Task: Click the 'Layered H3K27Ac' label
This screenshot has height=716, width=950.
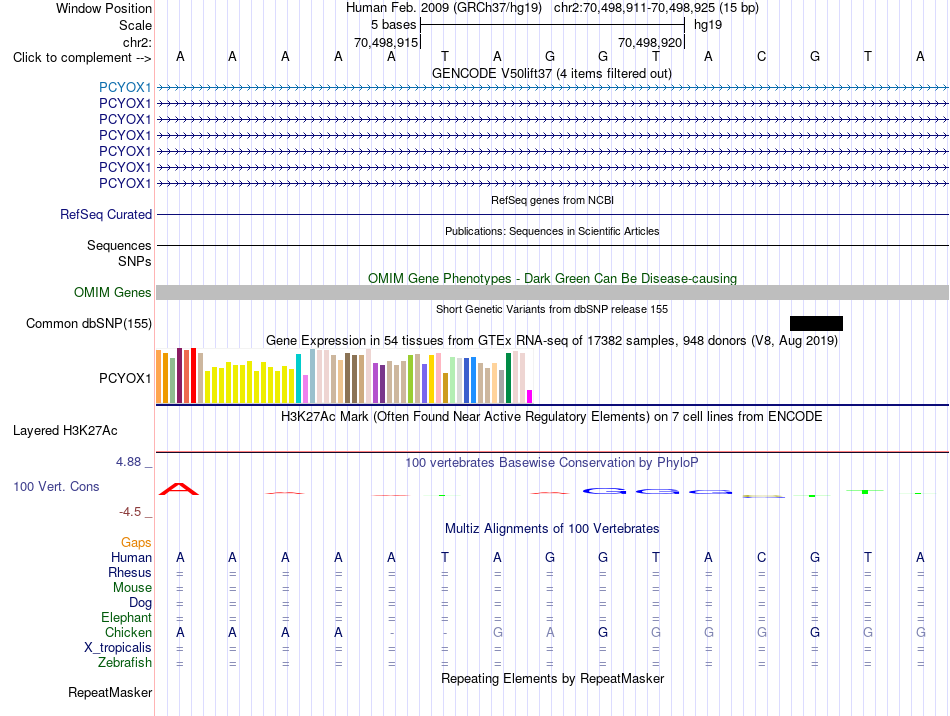Action: tap(65, 431)
